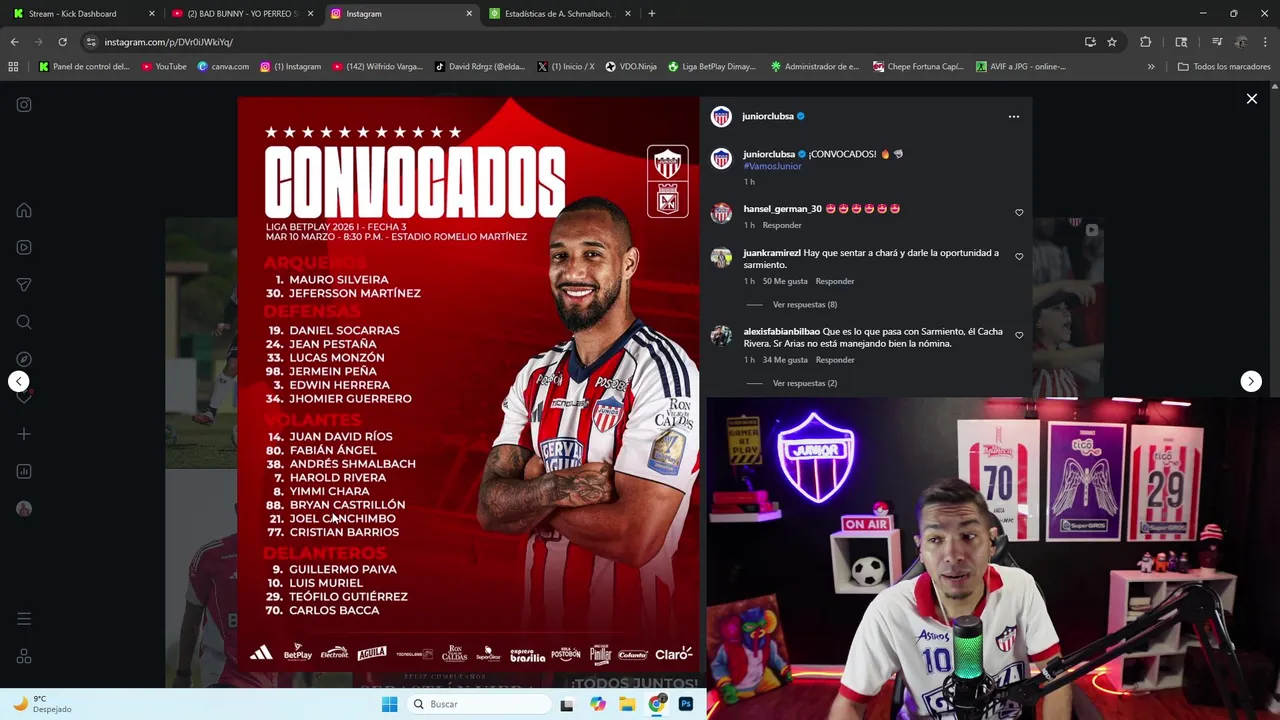Image resolution: width=1280 pixels, height=720 pixels.
Task: Open the three-dot post options menu
Action: coord(1014,116)
